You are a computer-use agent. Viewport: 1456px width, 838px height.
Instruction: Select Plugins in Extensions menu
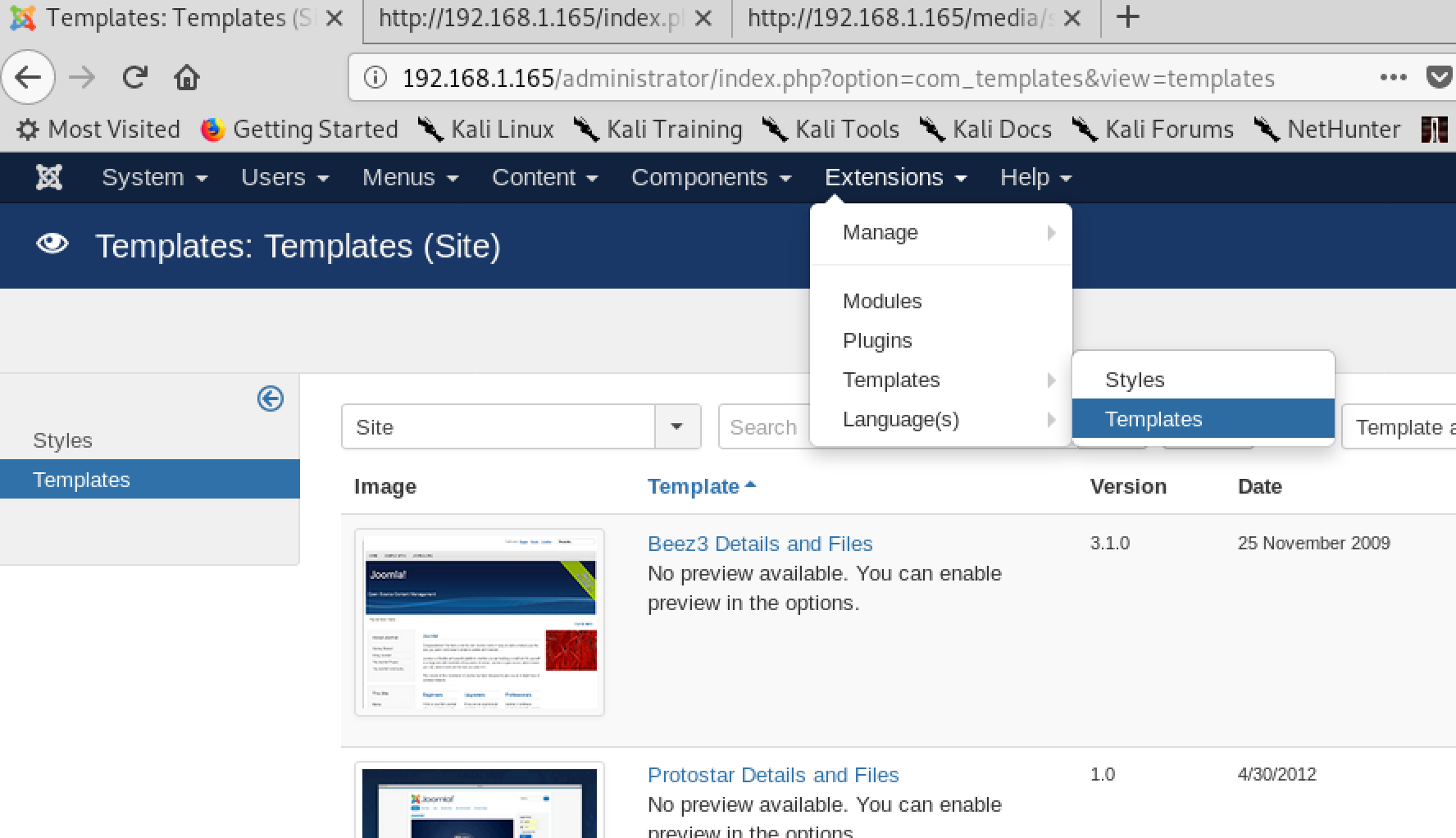click(941, 340)
